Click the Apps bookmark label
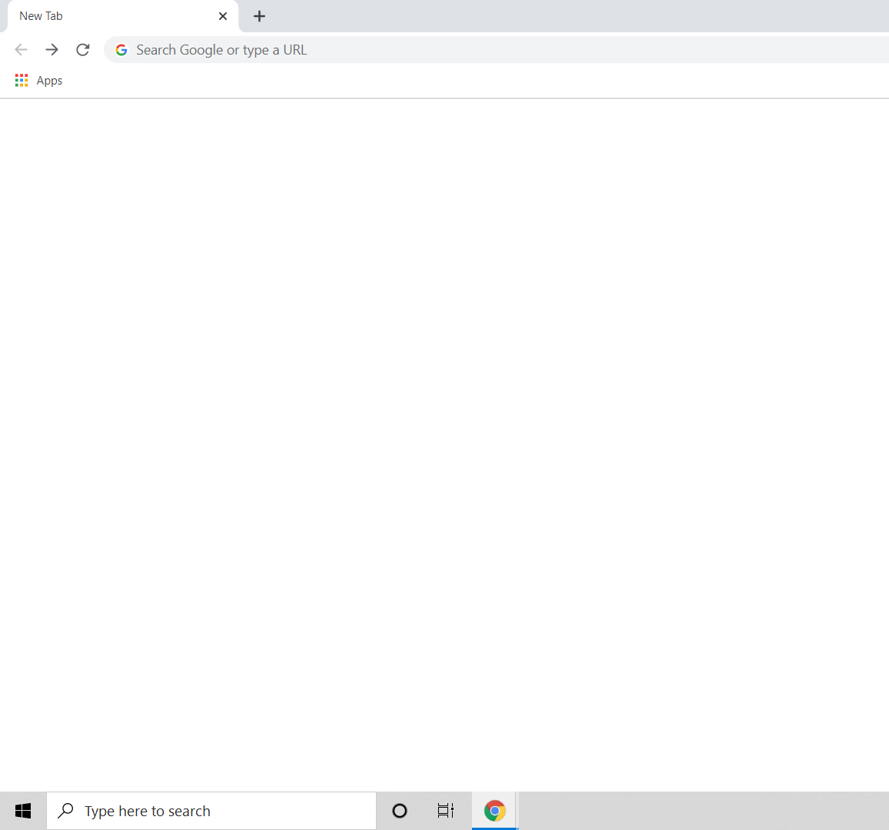 pyautogui.click(x=49, y=81)
